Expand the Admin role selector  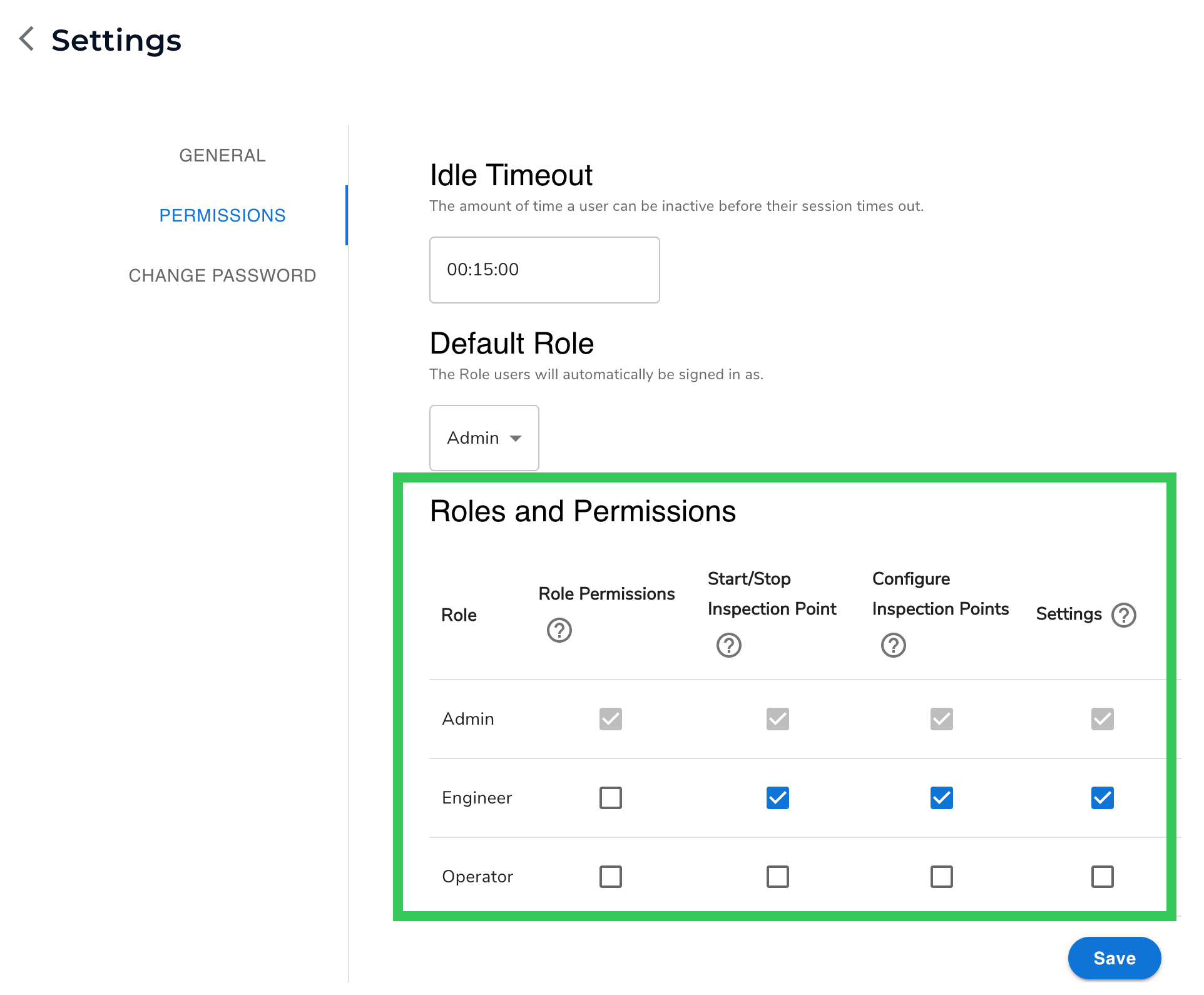point(483,438)
